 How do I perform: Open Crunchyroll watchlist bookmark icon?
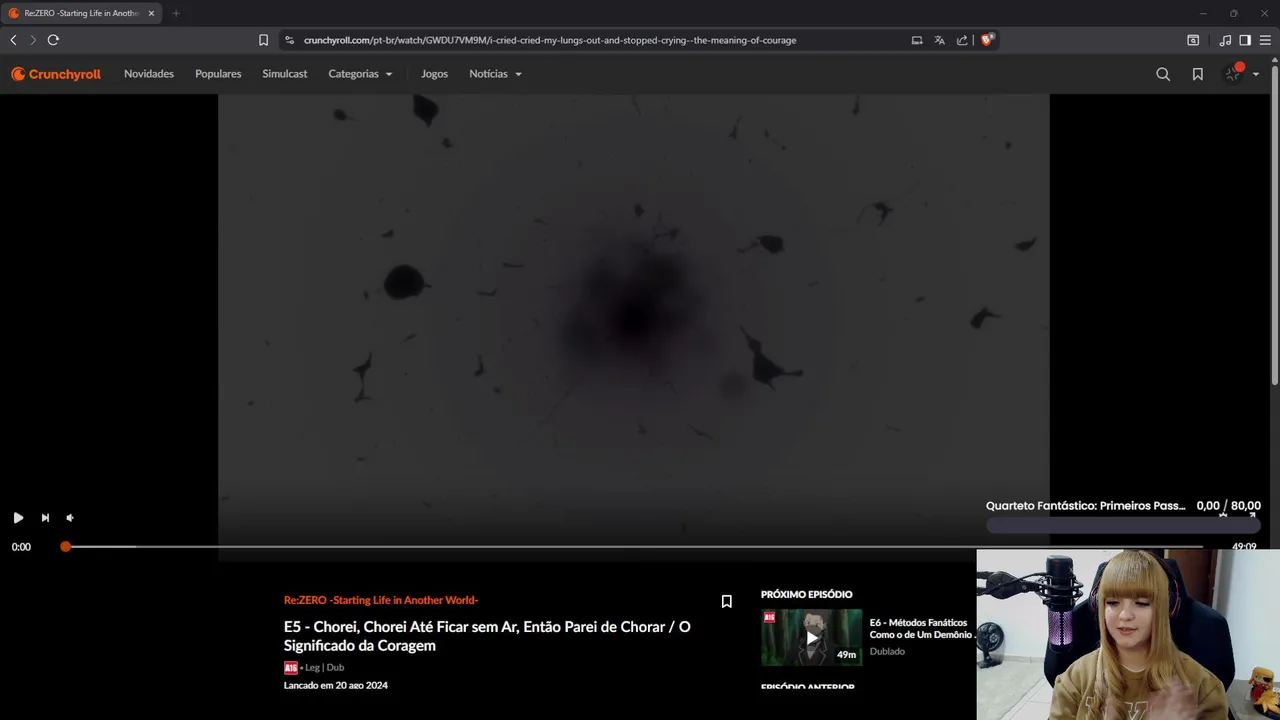coord(1197,74)
